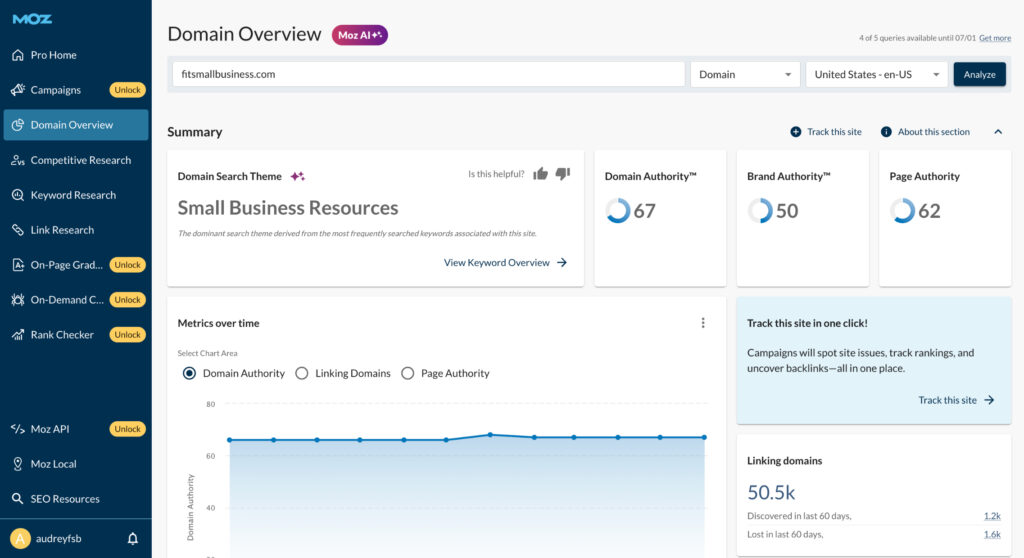
Task: Click the About this section info icon
Action: coord(886,132)
